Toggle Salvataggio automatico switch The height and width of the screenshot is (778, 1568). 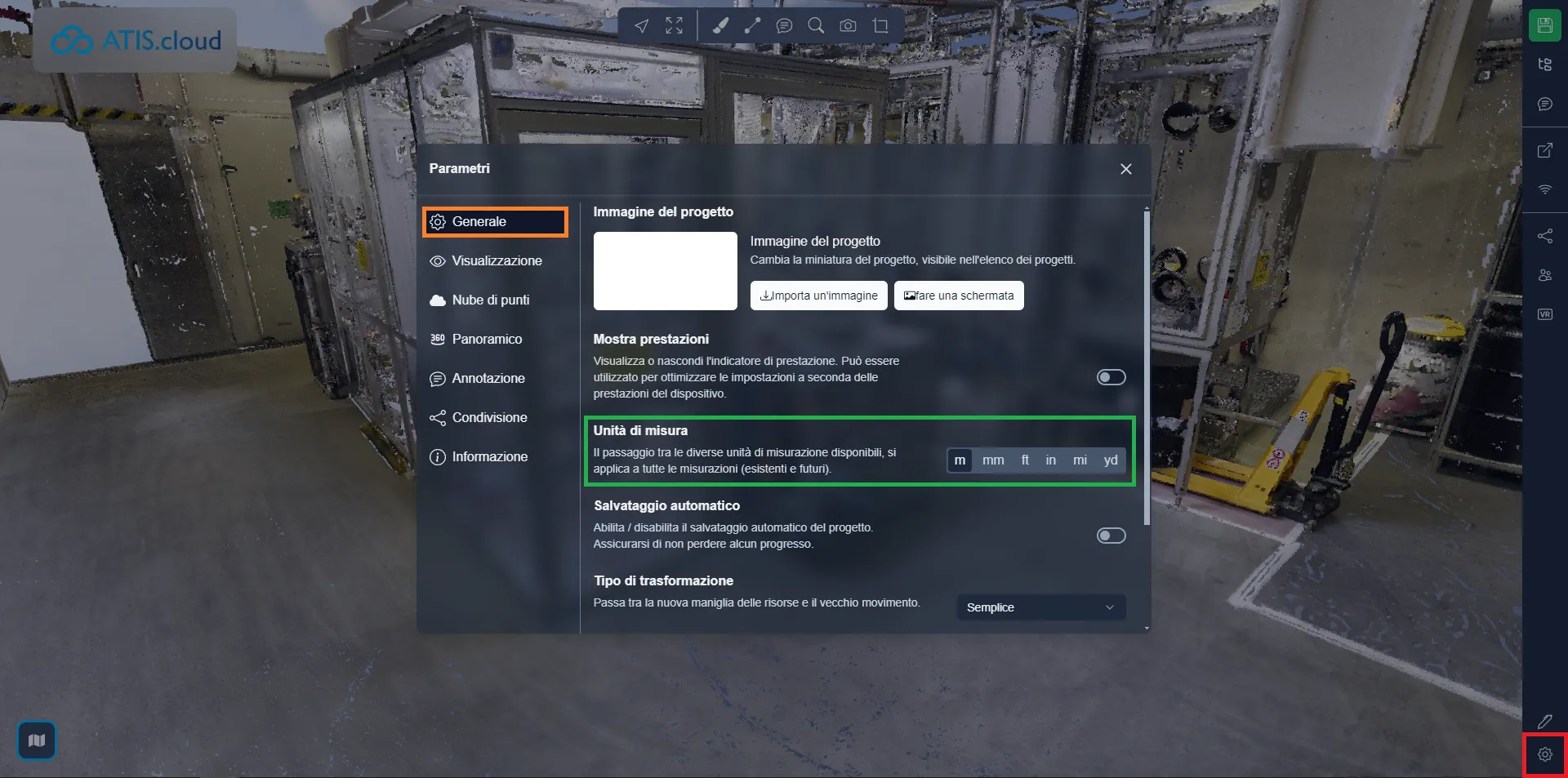pyautogui.click(x=1111, y=536)
